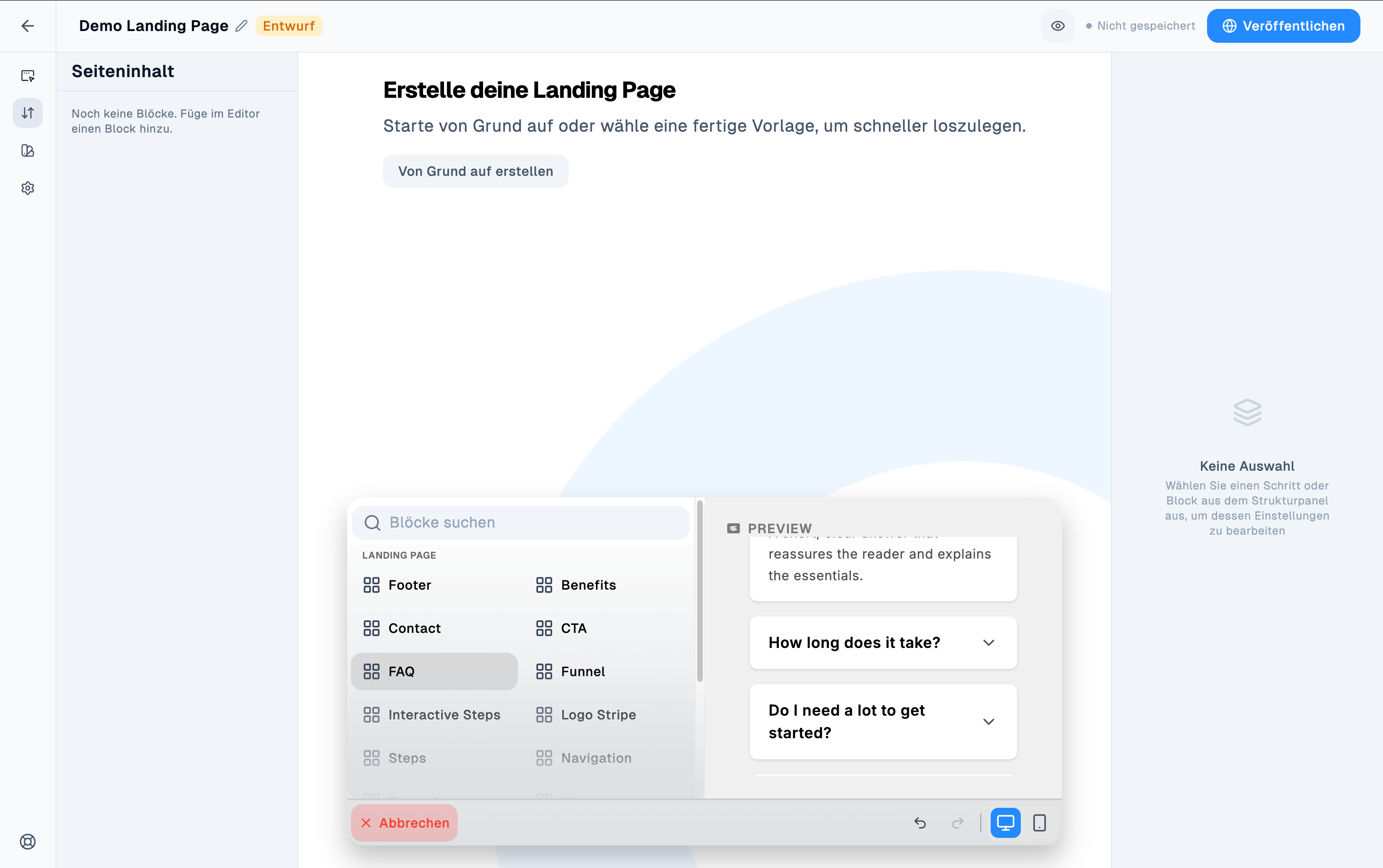Select the Funnel block
Screen dimensions: 1383x868
(606, 671)
